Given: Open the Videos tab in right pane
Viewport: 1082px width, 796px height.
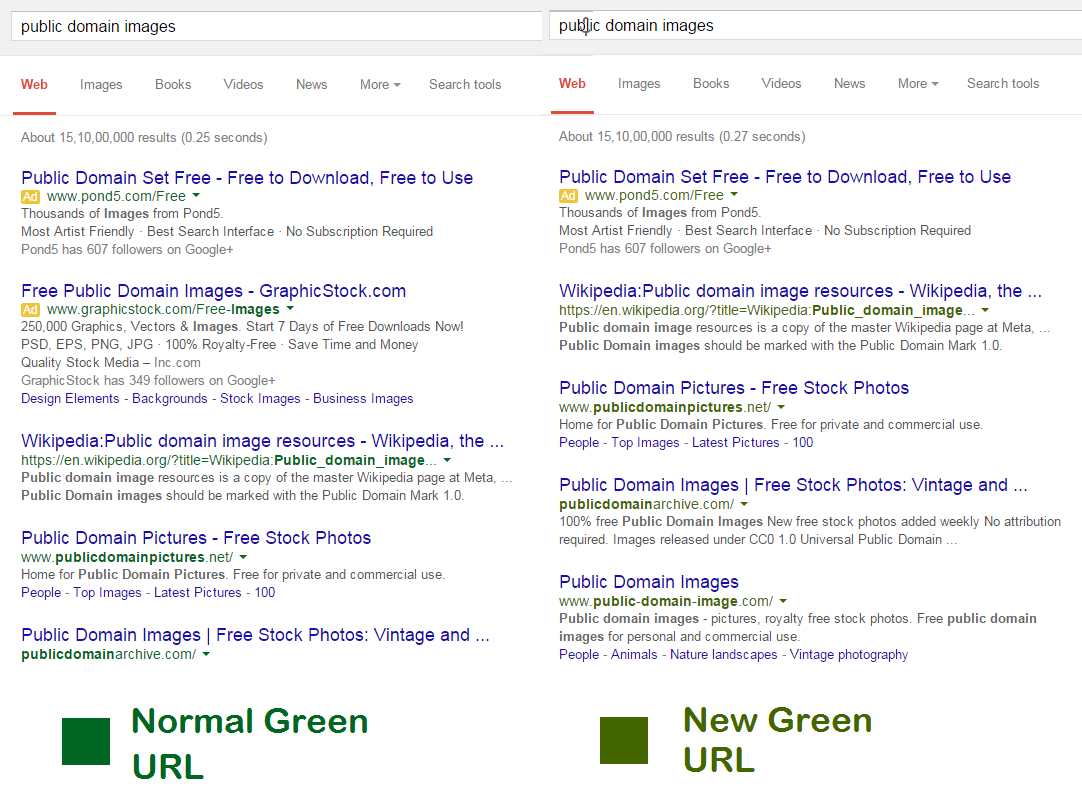Looking at the screenshot, I should (x=781, y=84).
